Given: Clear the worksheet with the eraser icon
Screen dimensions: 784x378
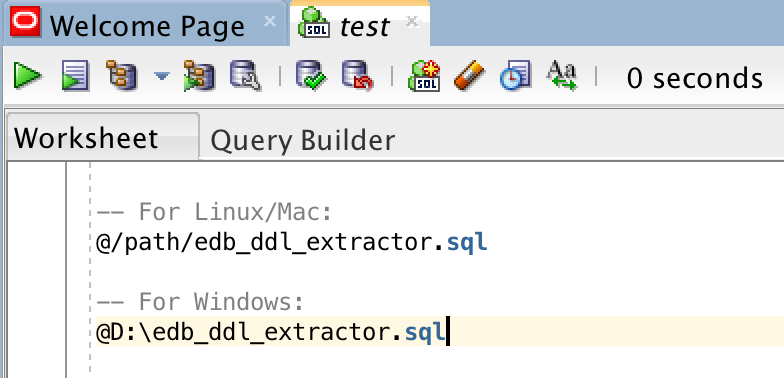Looking at the screenshot, I should coord(469,76).
